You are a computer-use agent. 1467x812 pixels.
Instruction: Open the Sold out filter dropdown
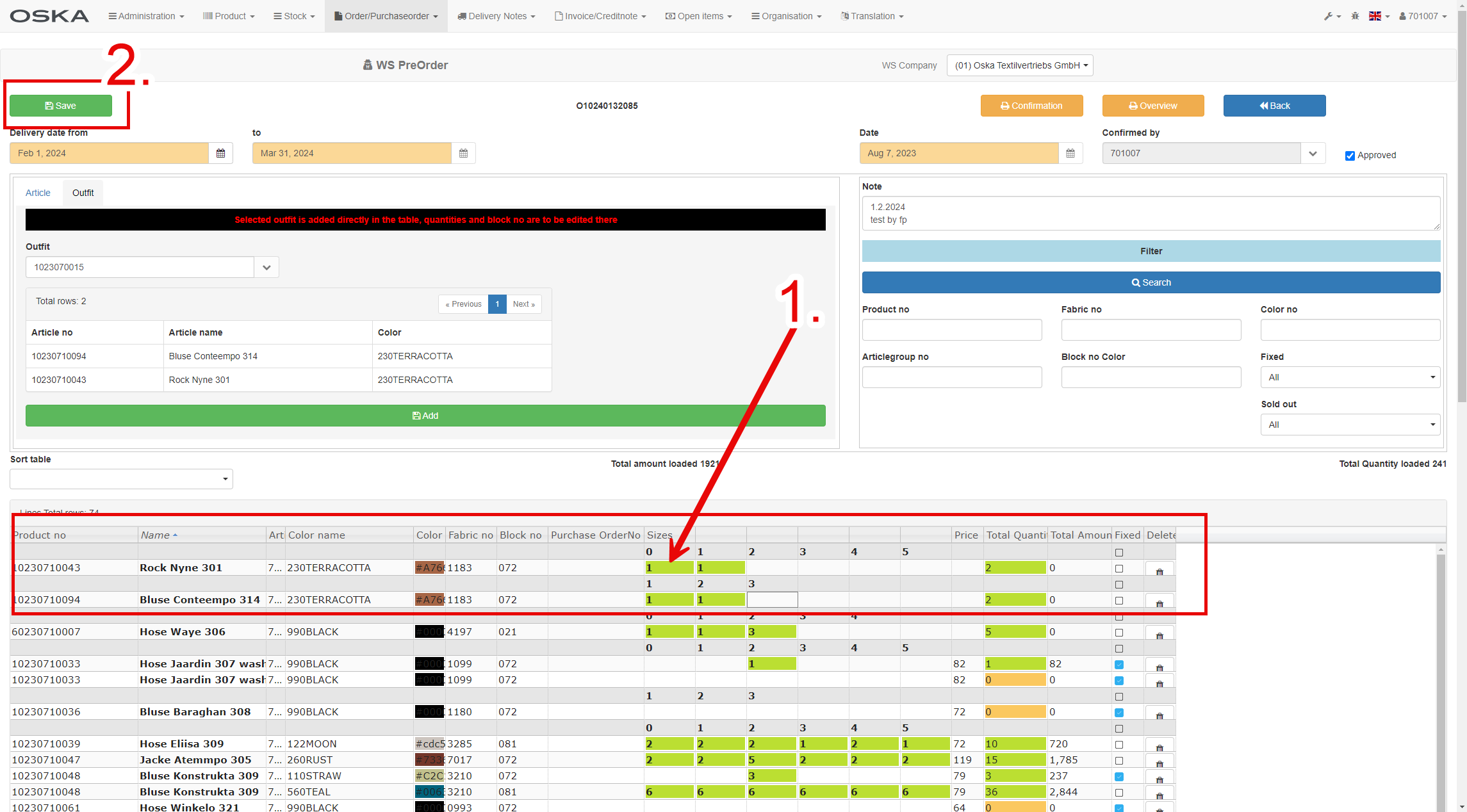click(x=1350, y=425)
